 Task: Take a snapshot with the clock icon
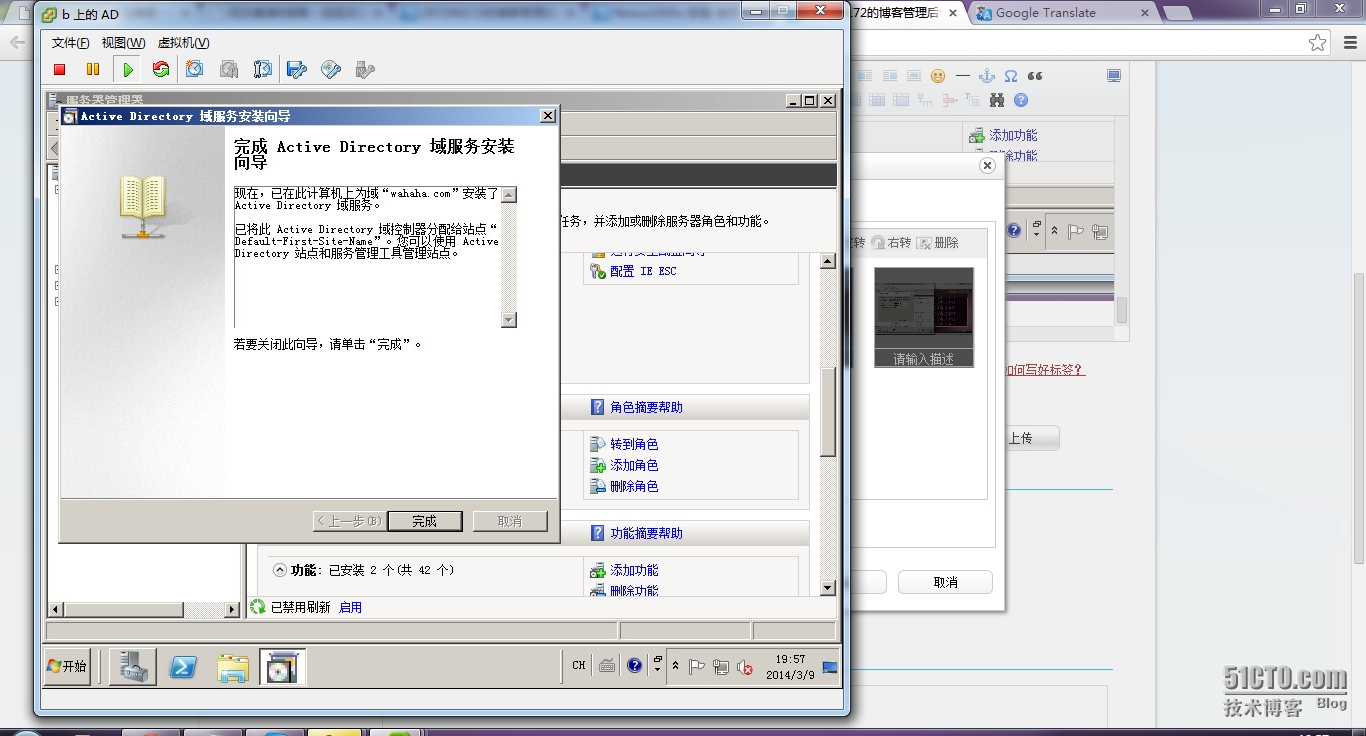tap(195, 69)
